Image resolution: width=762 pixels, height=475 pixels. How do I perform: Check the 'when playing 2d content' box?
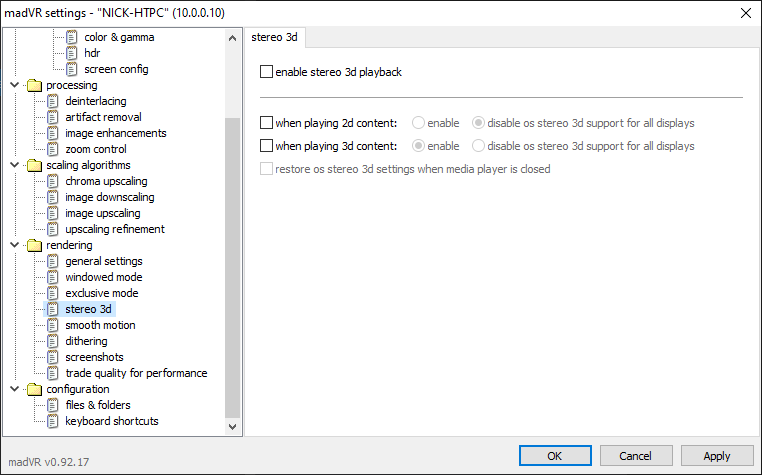266,123
